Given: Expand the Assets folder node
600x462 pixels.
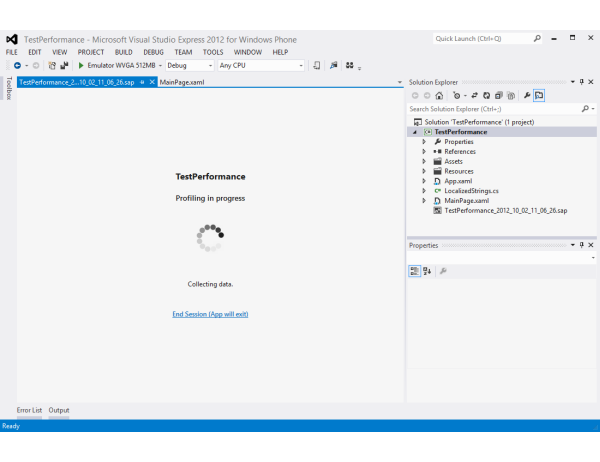Looking at the screenshot, I should pyautogui.click(x=424, y=162).
